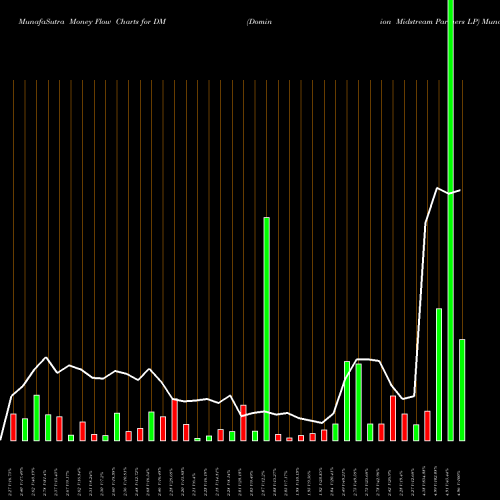The height and width of the screenshot is (500, 500).
Task: Select the tallest green bar extending past chart top
Action: (x=451, y=220)
